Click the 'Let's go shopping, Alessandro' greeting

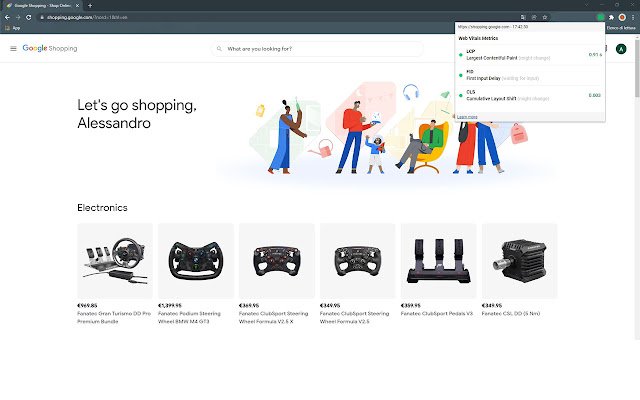click(137, 114)
